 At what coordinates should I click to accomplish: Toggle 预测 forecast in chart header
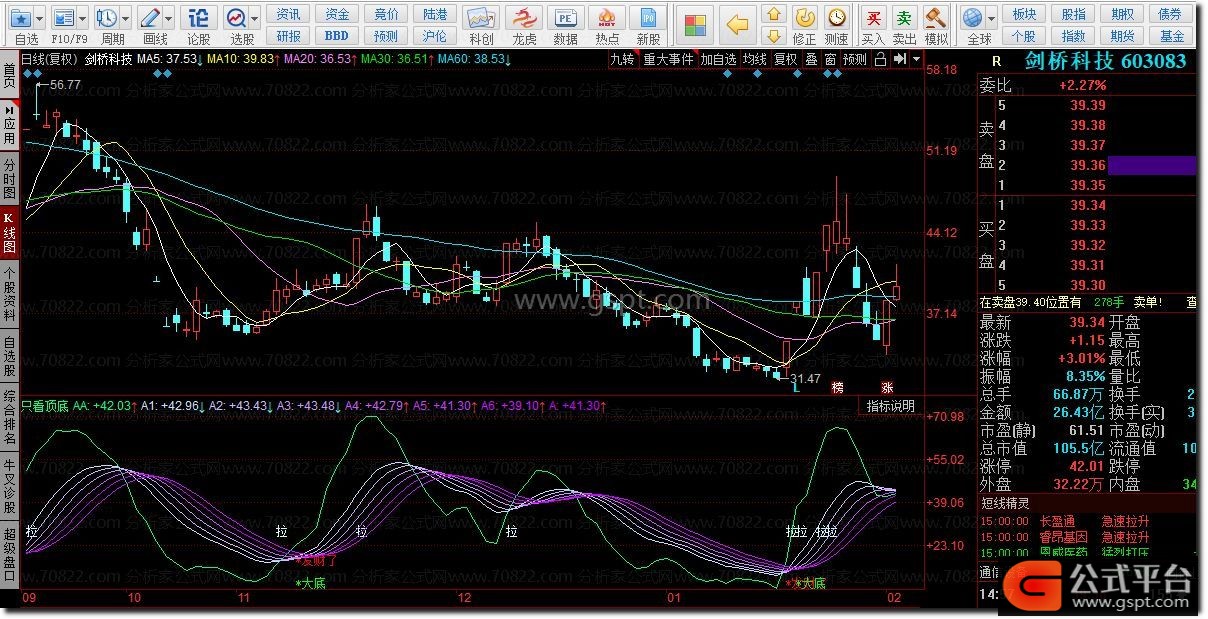(x=855, y=59)
